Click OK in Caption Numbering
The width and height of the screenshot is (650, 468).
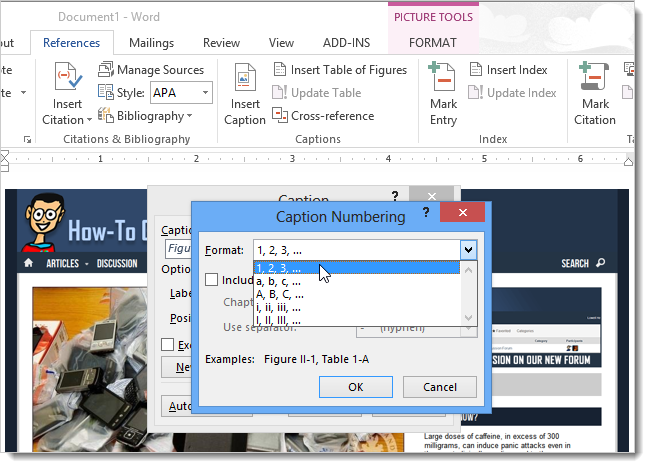(x=356, y=387)
